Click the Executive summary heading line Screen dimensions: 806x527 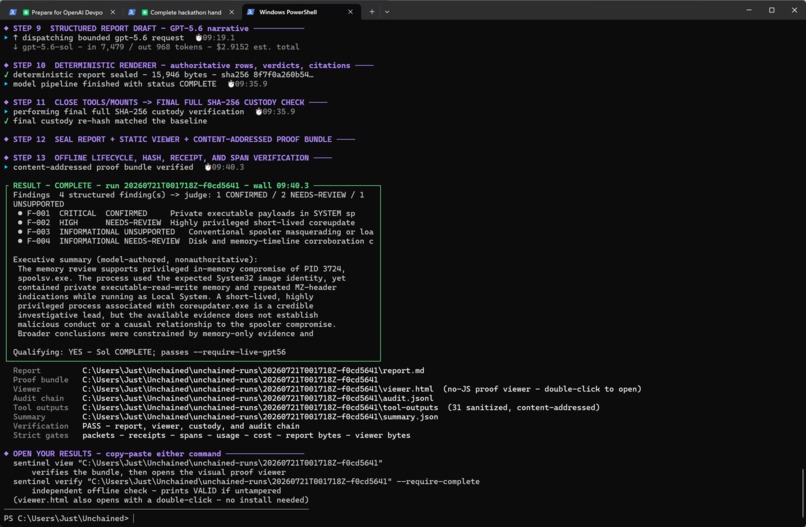point(135,260)
